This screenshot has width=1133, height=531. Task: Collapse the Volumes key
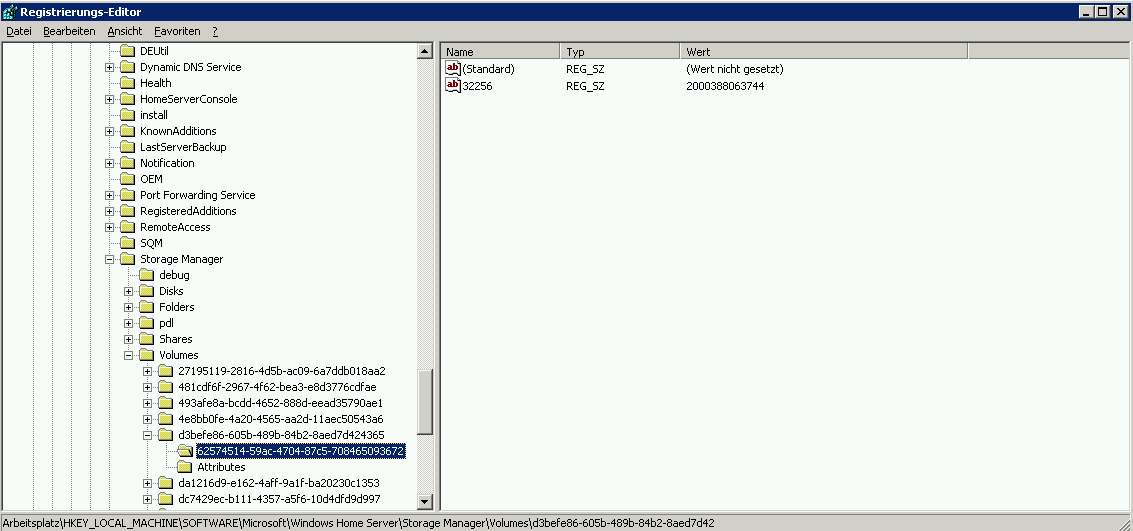[x=129, y=355]
